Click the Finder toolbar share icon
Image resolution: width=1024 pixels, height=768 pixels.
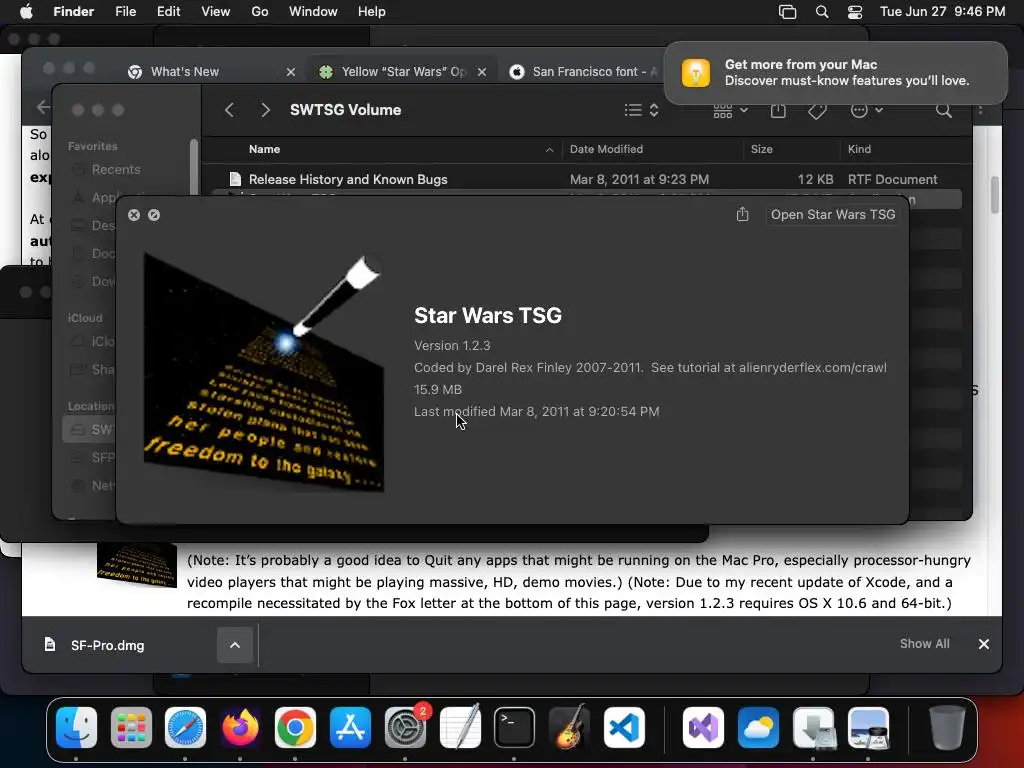(x=778, y=110)
